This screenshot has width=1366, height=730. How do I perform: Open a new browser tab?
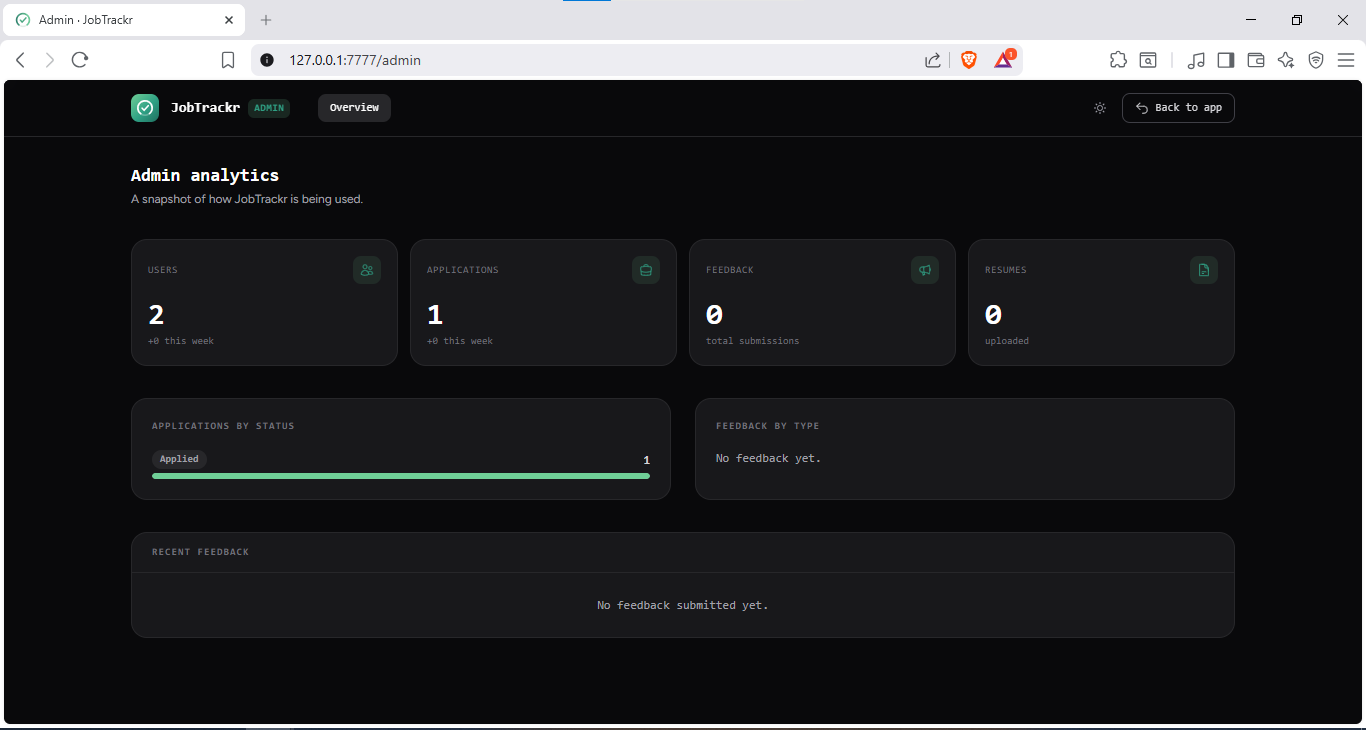click(x=266, y=20)
